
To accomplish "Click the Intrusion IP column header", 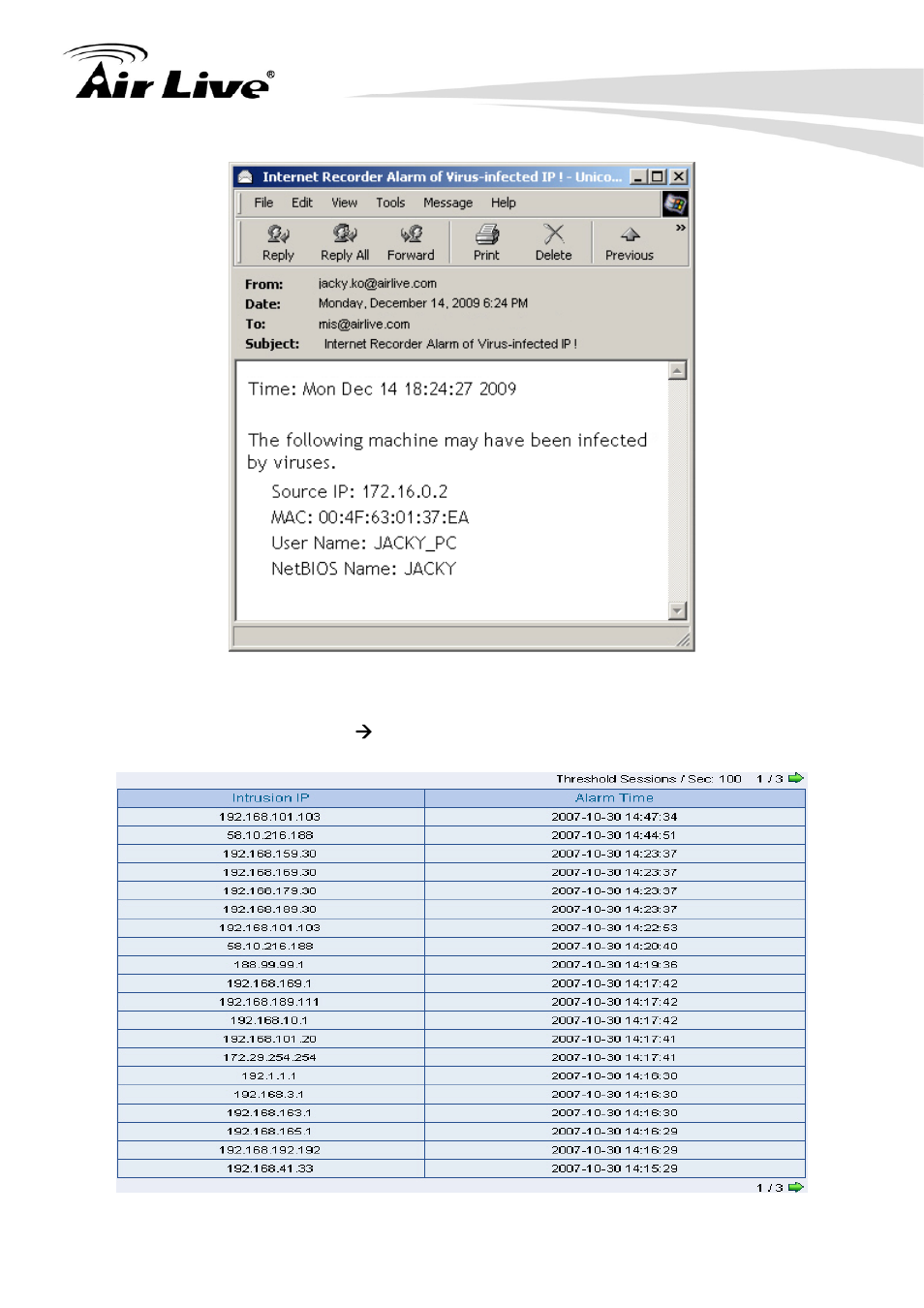I will tap(270, 798).
